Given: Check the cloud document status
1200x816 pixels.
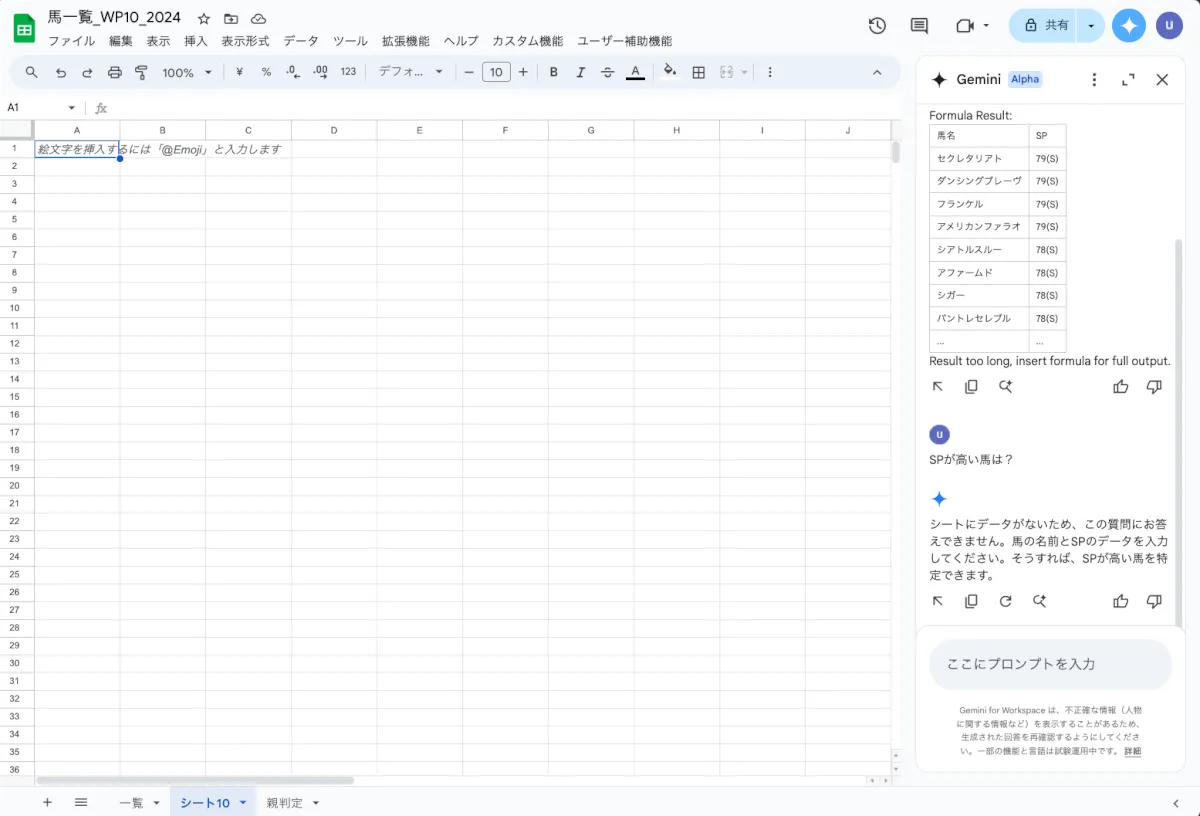Looking at the screenshot, I should pyautogui.click(x=258, y=19).
